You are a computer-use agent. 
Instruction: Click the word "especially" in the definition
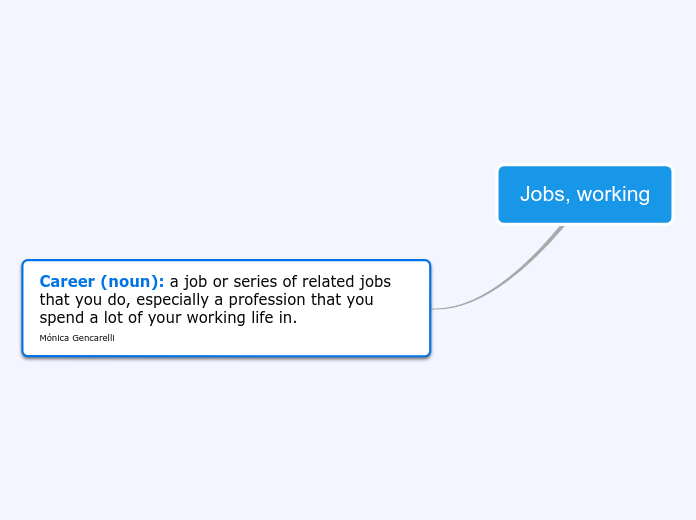(x=172, y=300)
